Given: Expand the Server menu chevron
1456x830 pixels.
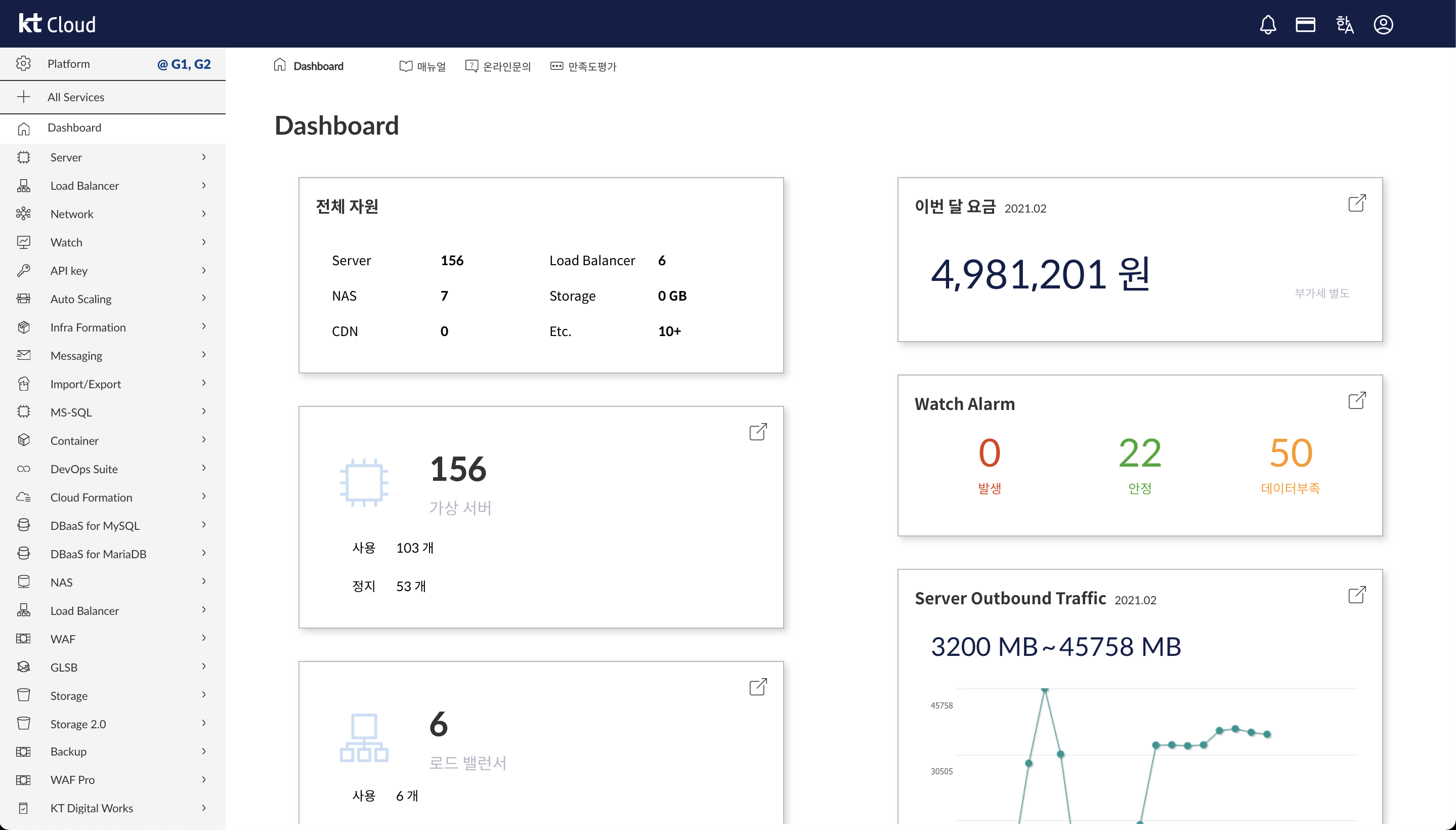Looking at the screenshot, I should pos(203,157).
